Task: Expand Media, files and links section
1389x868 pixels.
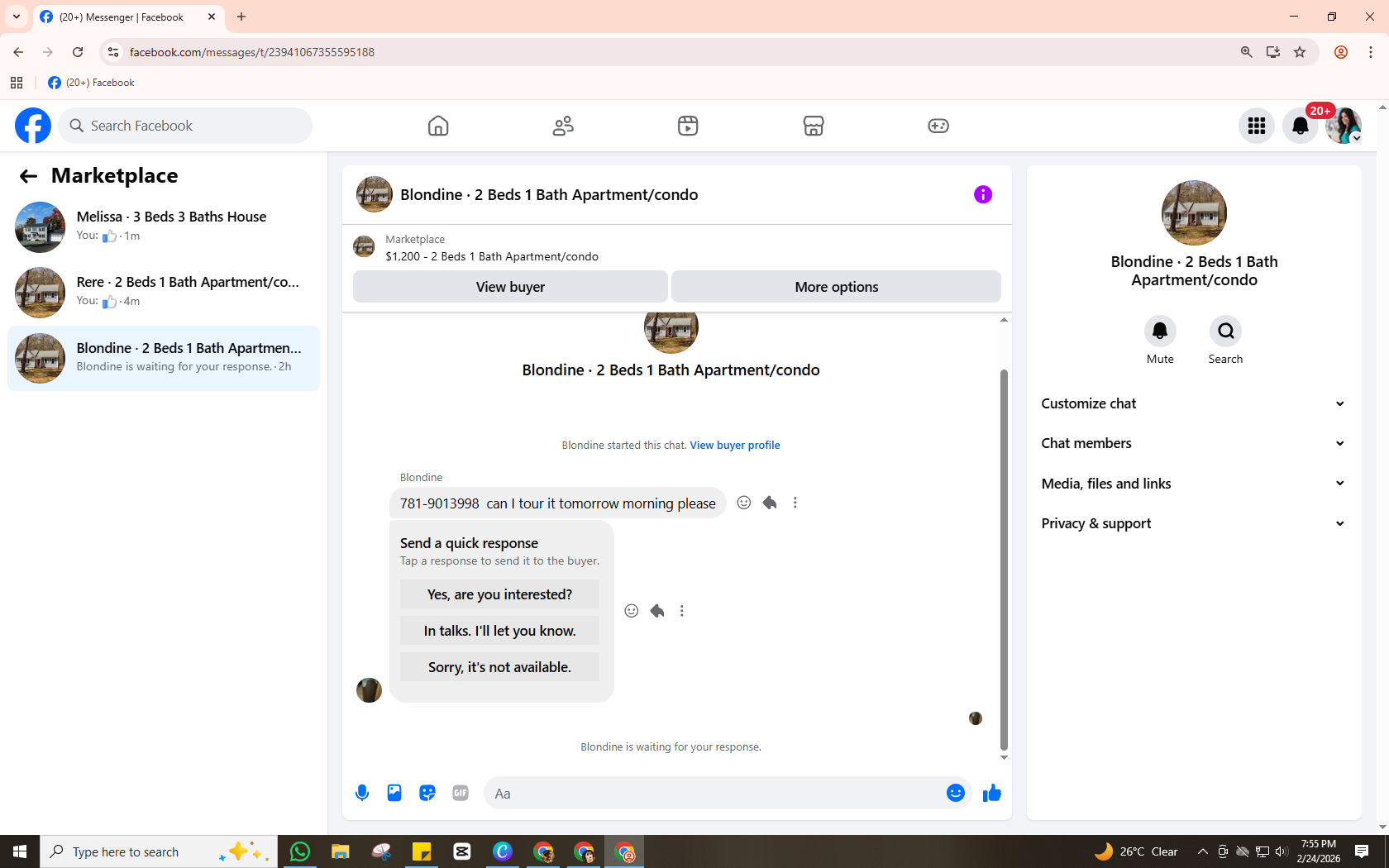Action: point(1194,484)
